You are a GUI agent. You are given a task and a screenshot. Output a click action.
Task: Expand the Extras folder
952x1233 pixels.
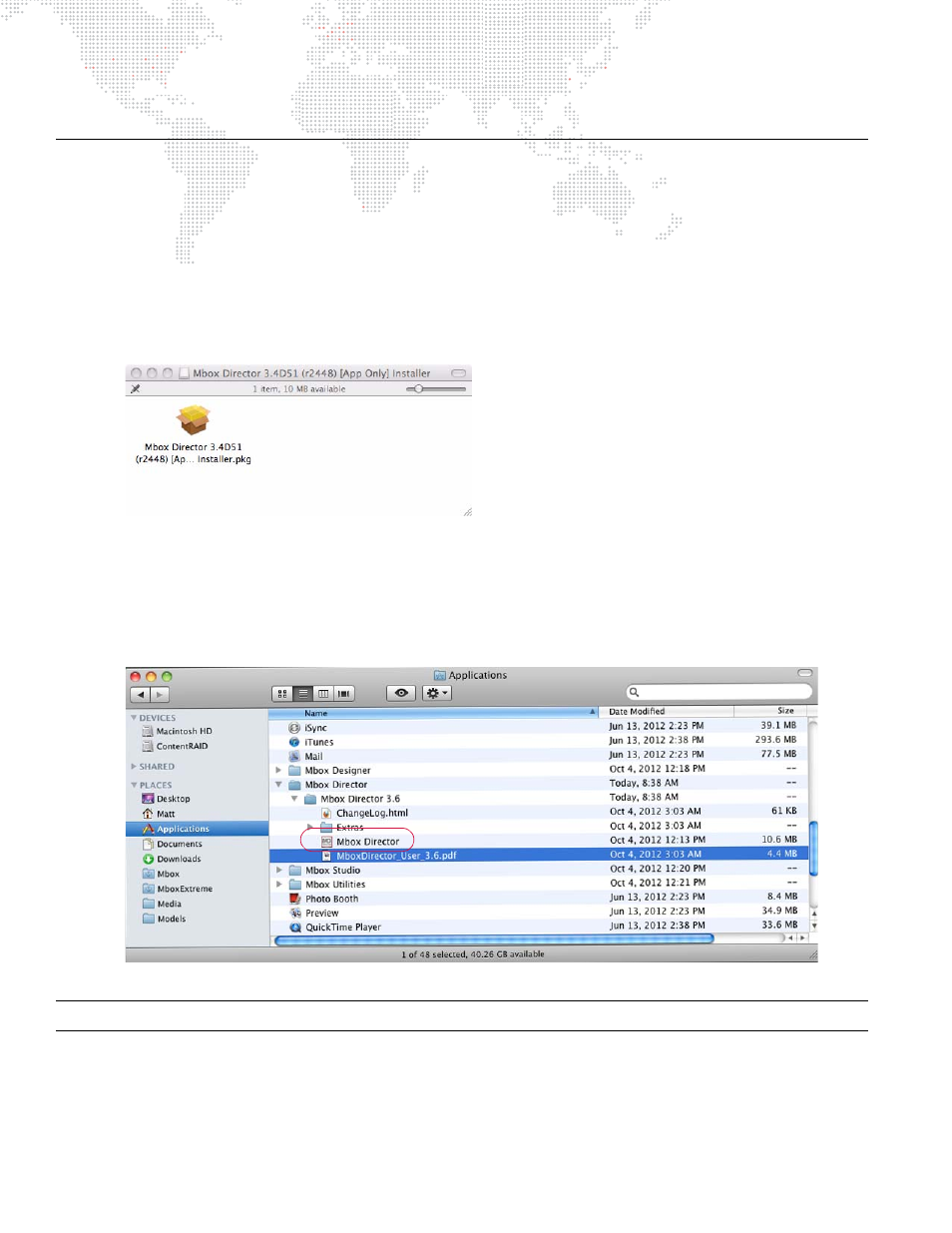coord(310,827)
